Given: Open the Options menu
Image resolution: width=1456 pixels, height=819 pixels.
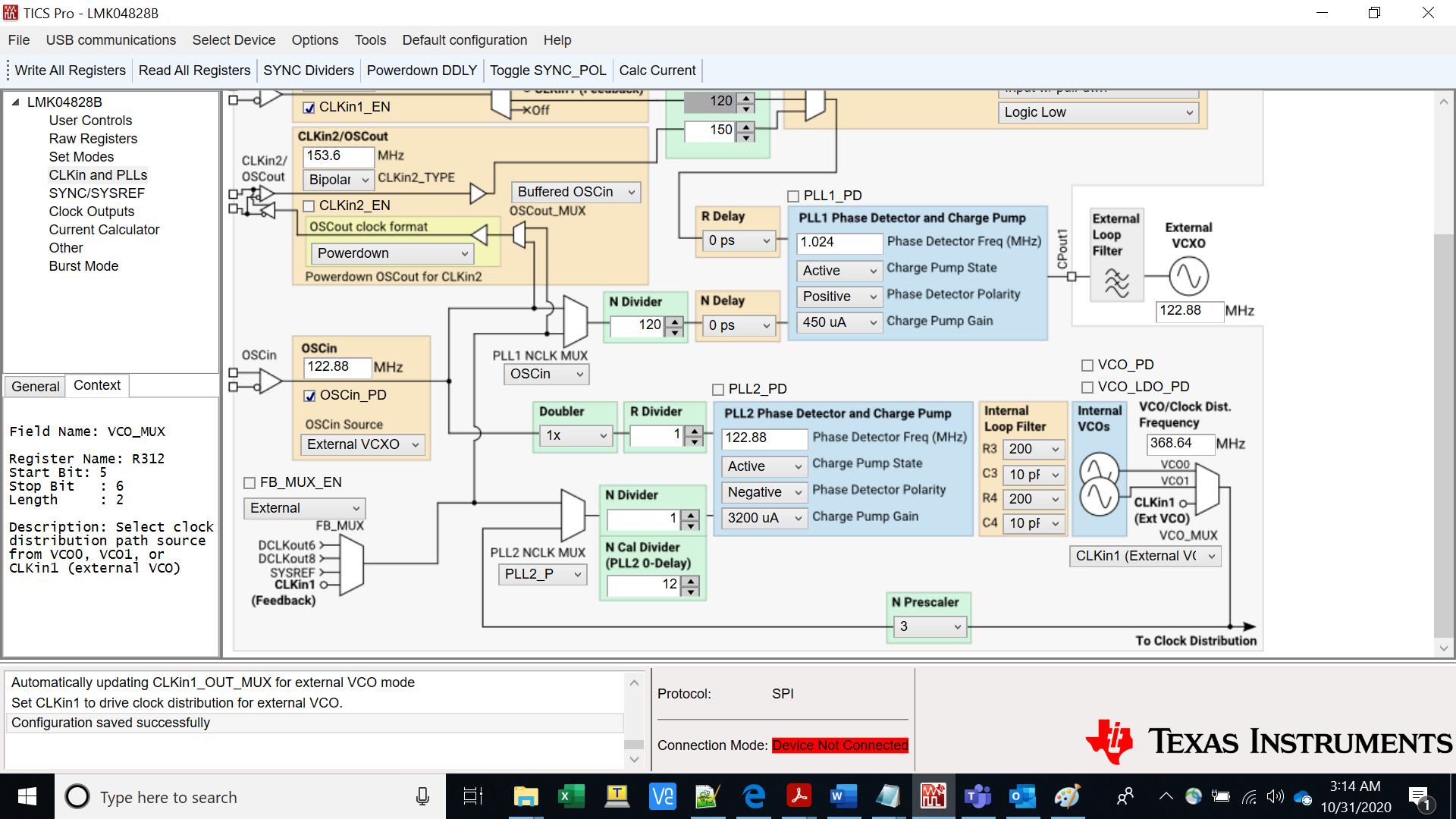Looking at the screenshot, I should (x=315, y=40).
